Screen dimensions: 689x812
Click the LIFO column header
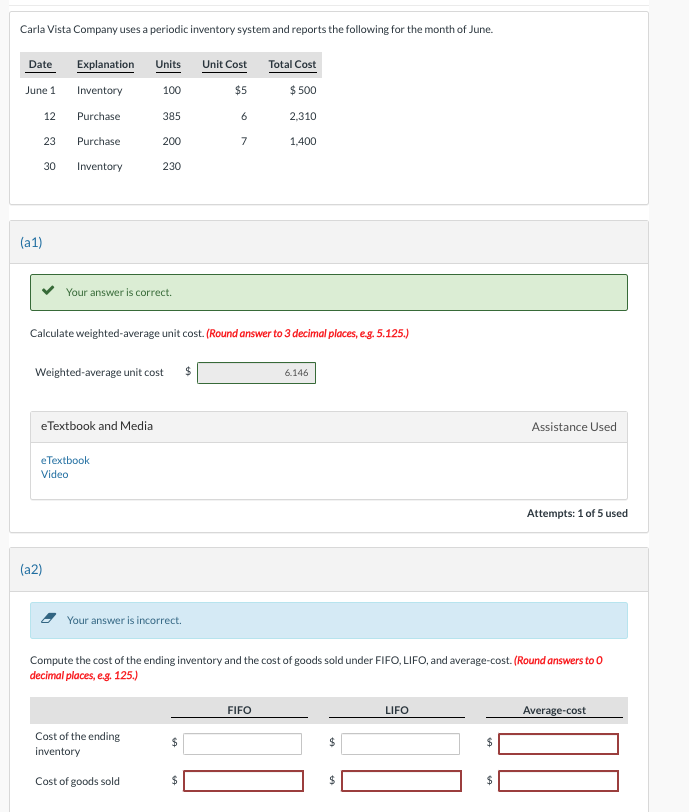[x=396, y=709]
